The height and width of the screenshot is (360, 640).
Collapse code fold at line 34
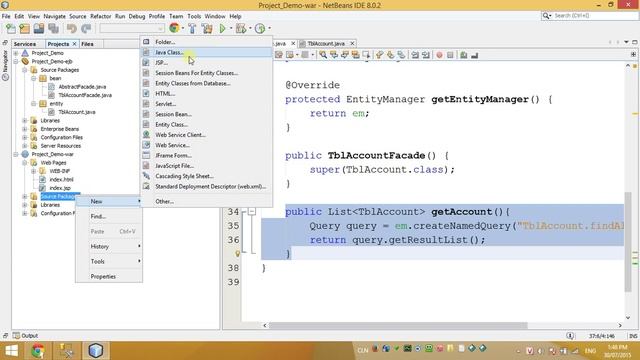251,211
